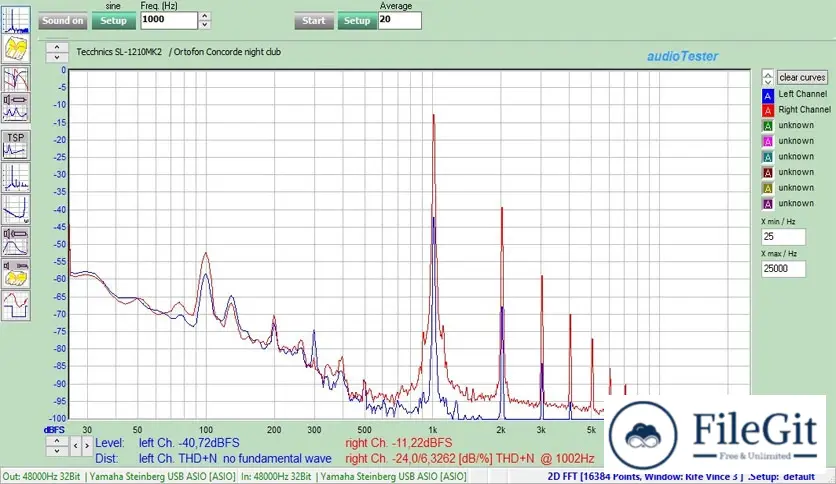Raise Y-axis bottom with up arrow near dBFS

(57, 441)
